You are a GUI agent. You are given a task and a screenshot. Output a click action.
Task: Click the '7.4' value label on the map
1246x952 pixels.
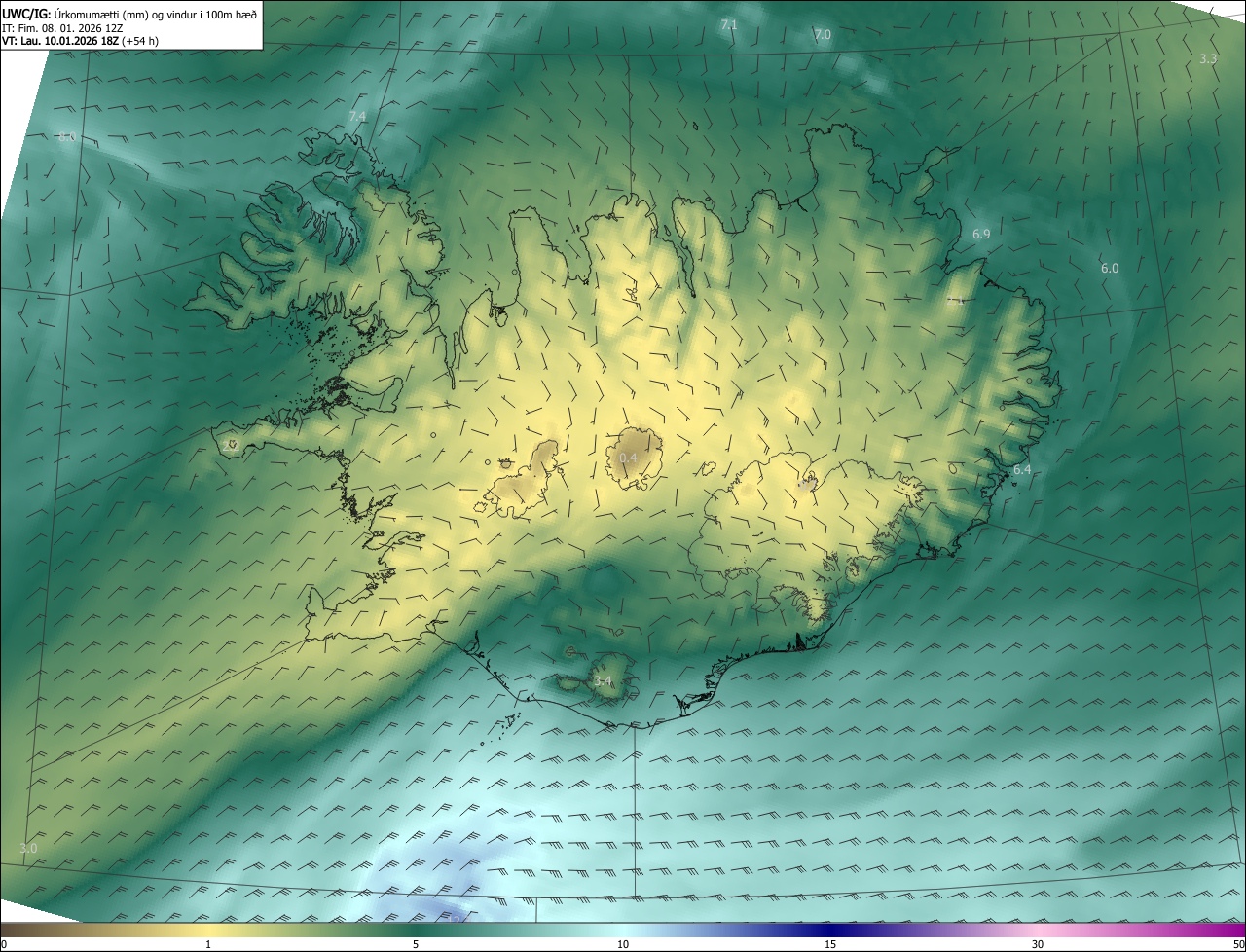pyautogui.click(x=357, y=117)
